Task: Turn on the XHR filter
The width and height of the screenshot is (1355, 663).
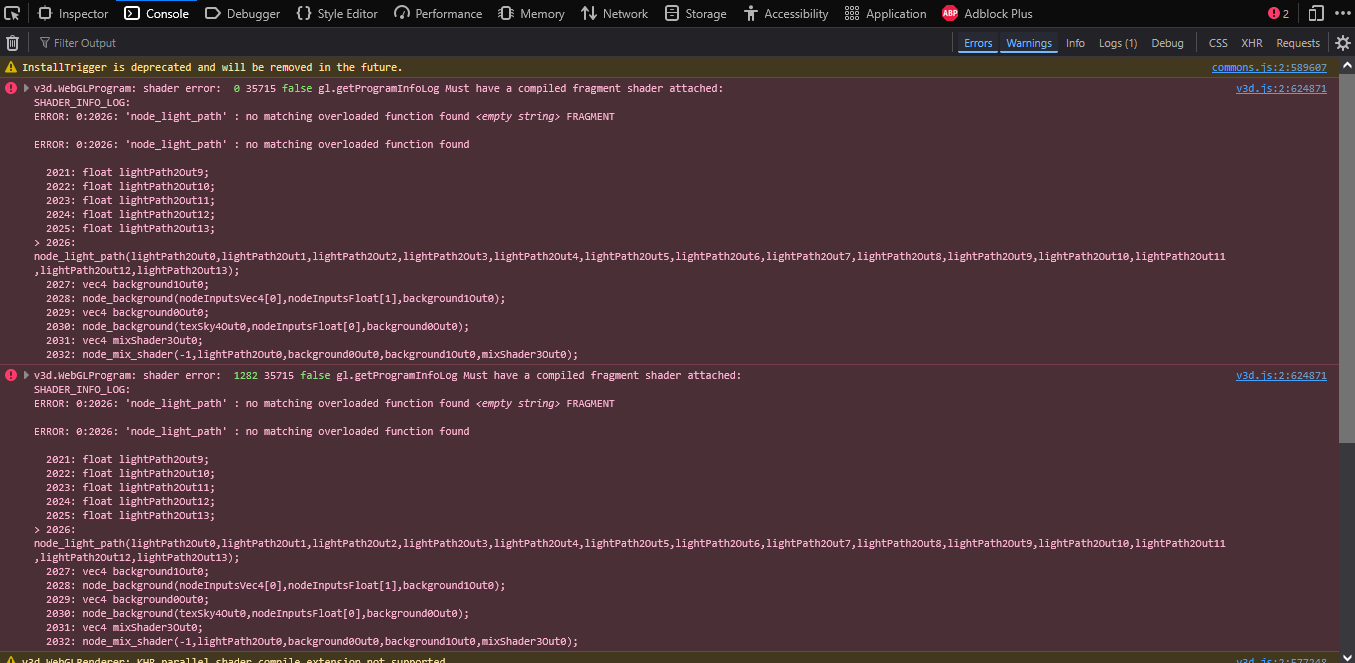Action: (1252, 43)
